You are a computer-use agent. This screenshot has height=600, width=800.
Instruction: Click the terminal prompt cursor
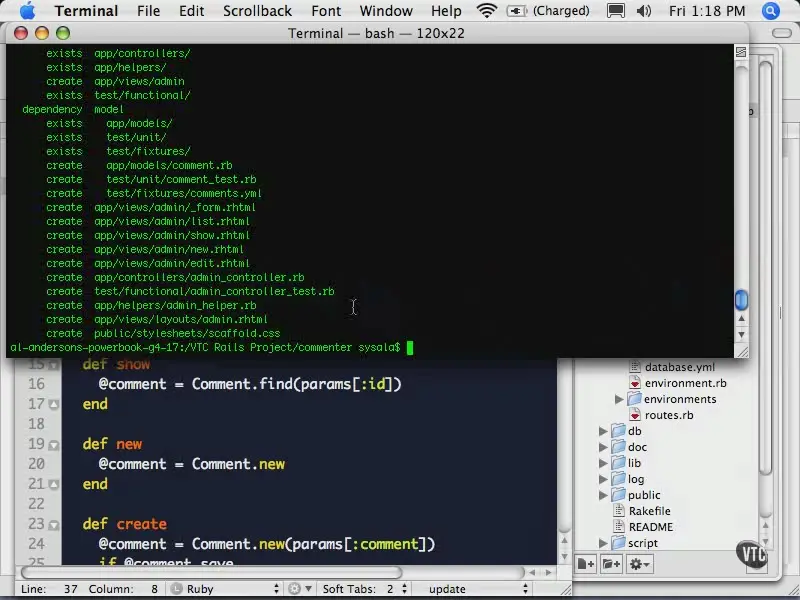[x=409, y=347]
